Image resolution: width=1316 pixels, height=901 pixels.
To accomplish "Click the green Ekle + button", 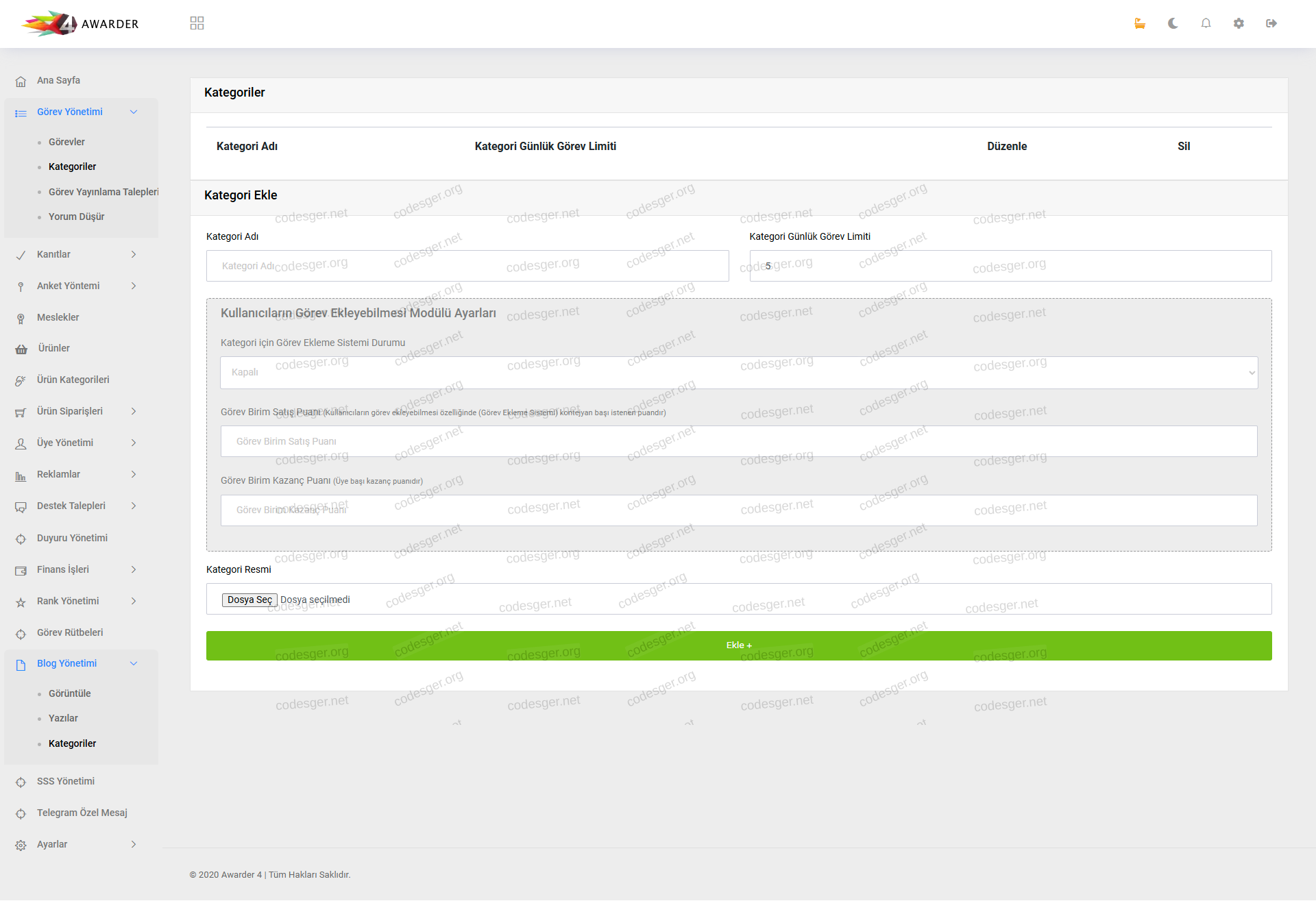I will (738, 645).
